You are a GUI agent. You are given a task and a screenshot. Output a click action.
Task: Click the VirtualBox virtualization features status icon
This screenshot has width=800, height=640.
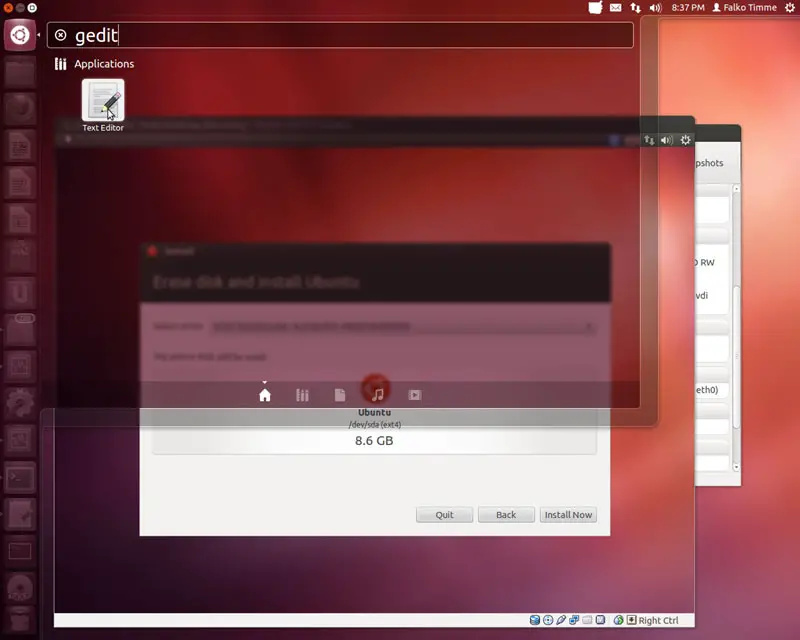click(601, 620)
